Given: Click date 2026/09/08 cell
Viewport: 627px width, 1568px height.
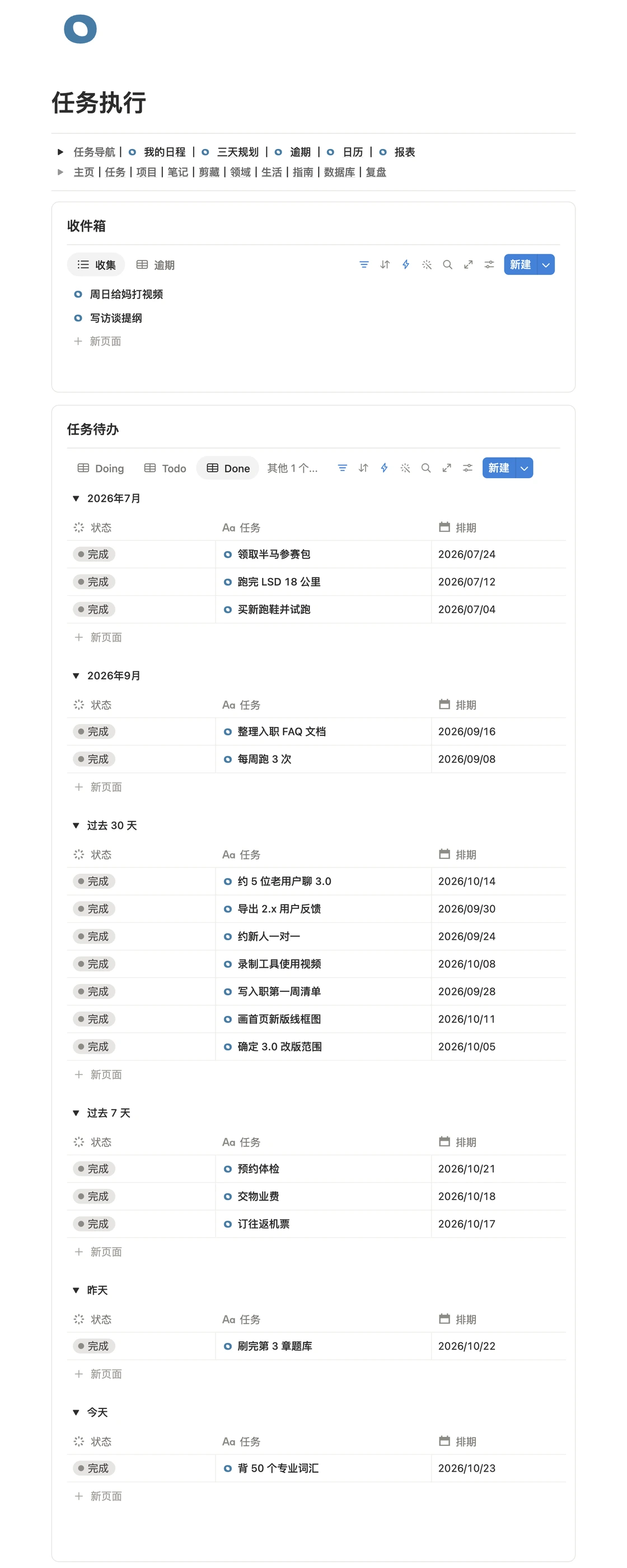Looking at the screenshot, I should click(x=498, y=758).
